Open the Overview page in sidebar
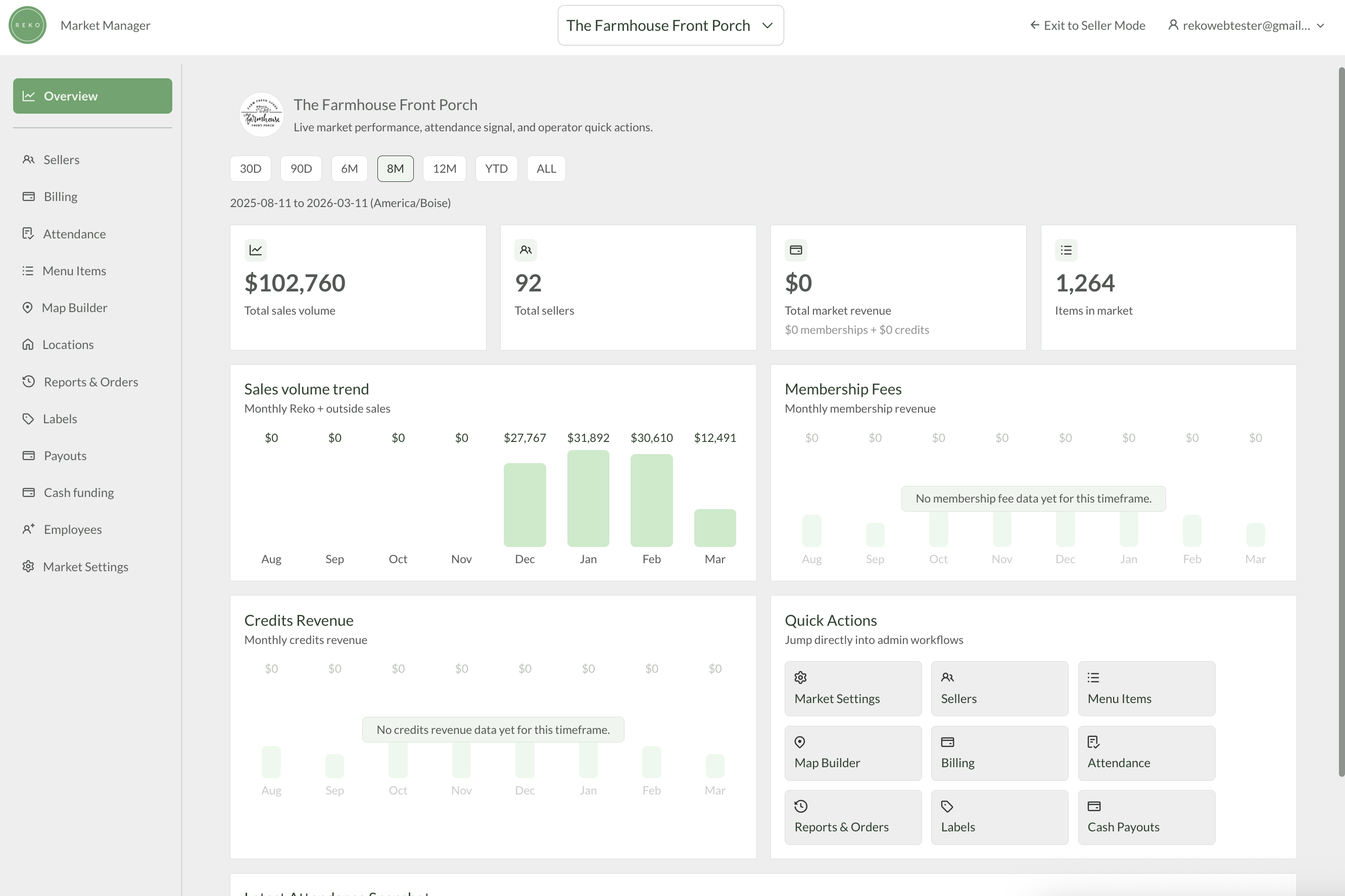This screenshot has height=896, width=1345. coord(92,96)
